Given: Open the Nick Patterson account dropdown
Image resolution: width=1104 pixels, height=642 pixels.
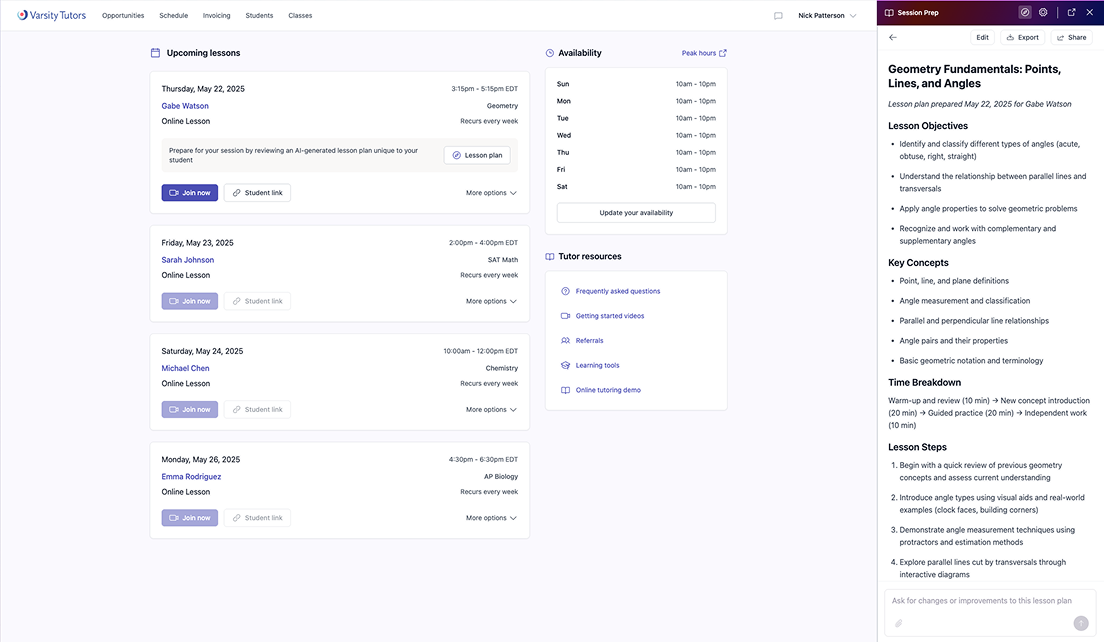Looking at the screenshot, I should pos(826,16).
